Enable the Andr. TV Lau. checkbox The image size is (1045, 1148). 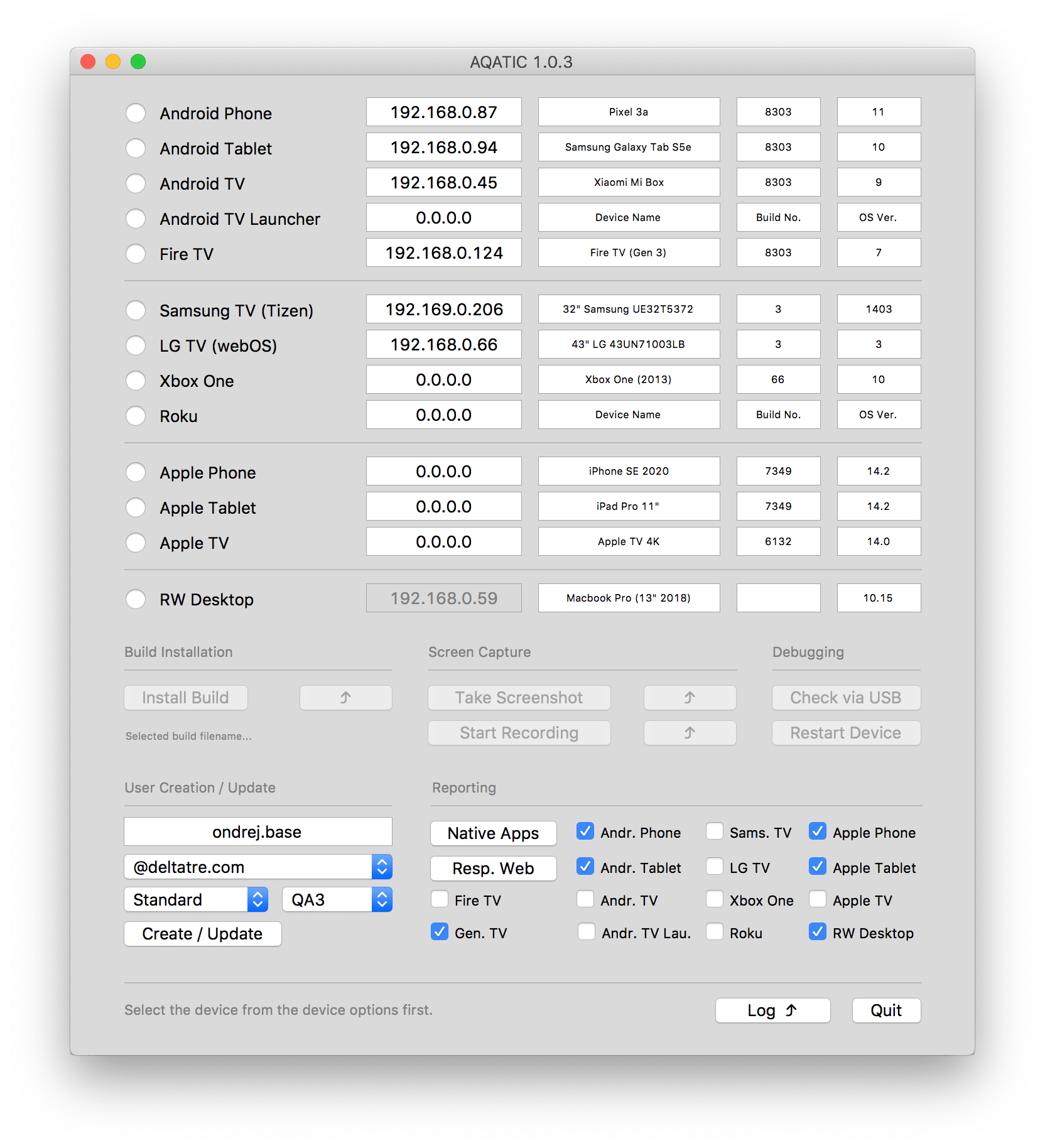pos(587,932)
